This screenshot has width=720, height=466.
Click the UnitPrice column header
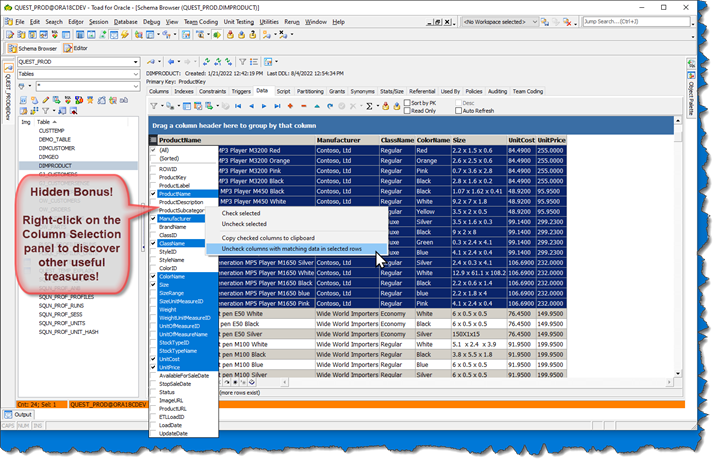(551, 140)
